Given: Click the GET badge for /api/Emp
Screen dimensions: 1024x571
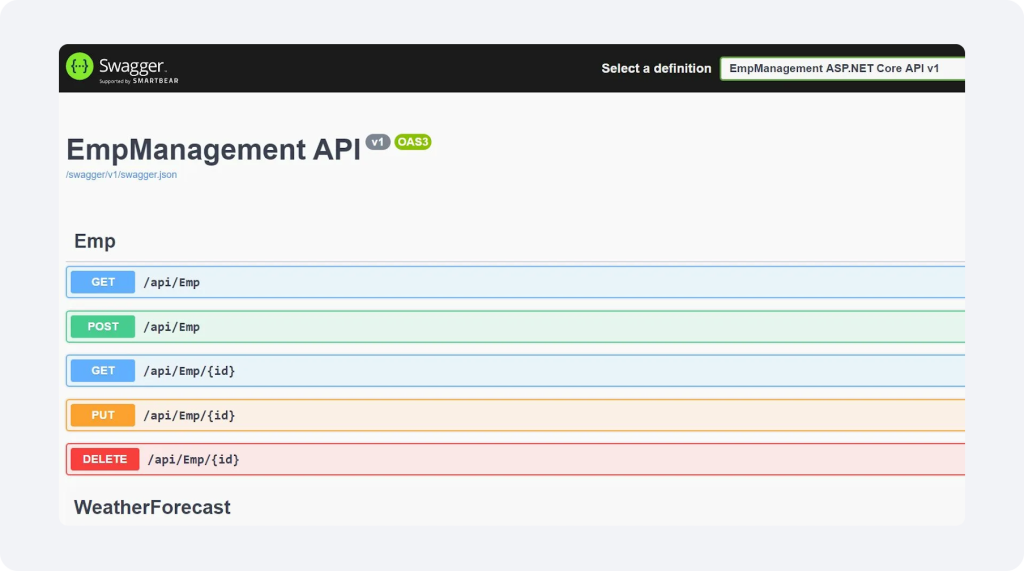Looking at the screenshot, I should [x=103, y=282].
